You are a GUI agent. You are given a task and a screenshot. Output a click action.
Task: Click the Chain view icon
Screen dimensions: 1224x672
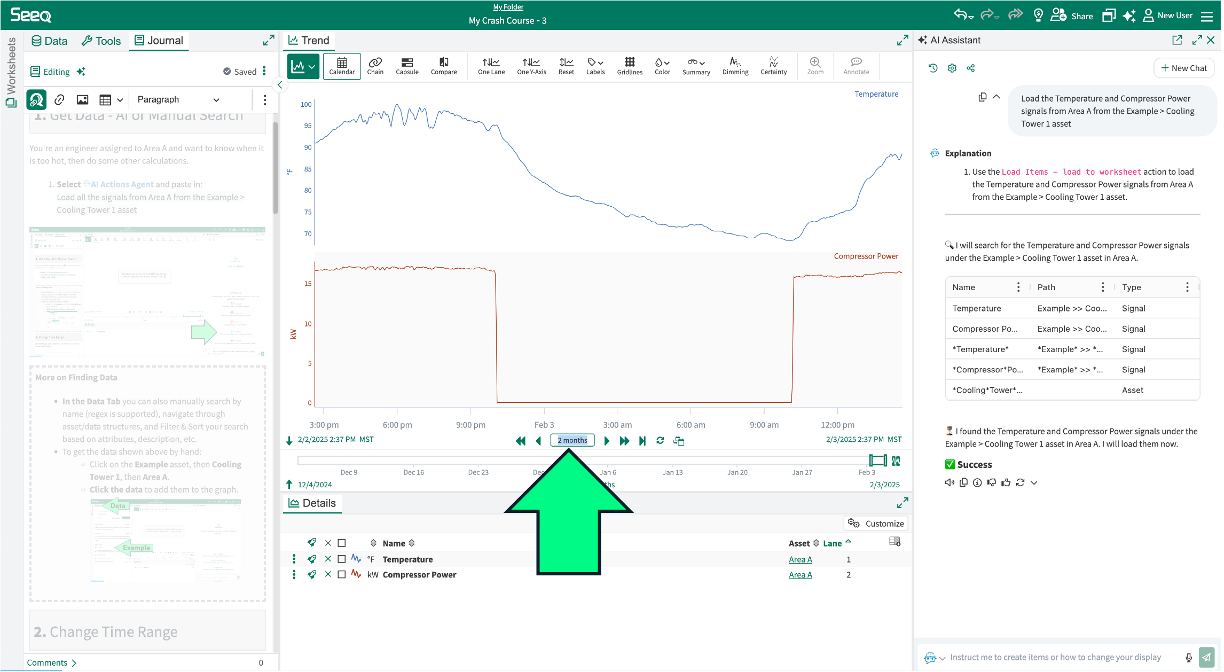click(x=375, y=66)
